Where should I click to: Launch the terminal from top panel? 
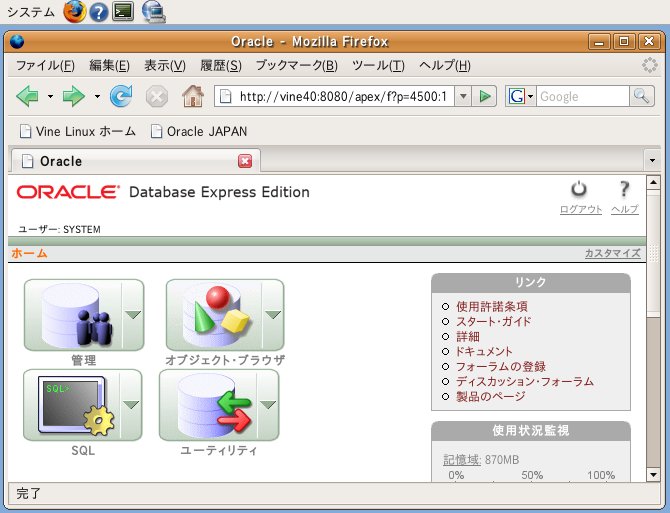point(123,12)
